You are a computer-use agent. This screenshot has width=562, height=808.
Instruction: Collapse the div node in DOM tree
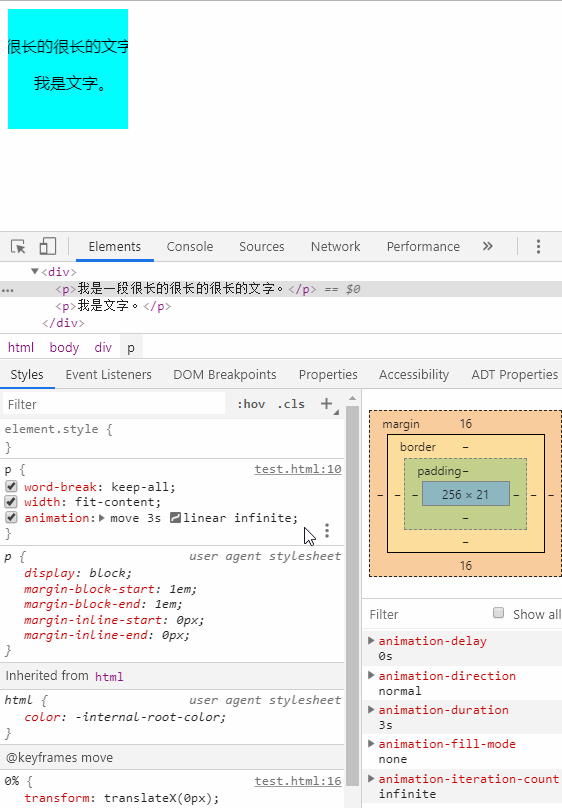point(35,271)
